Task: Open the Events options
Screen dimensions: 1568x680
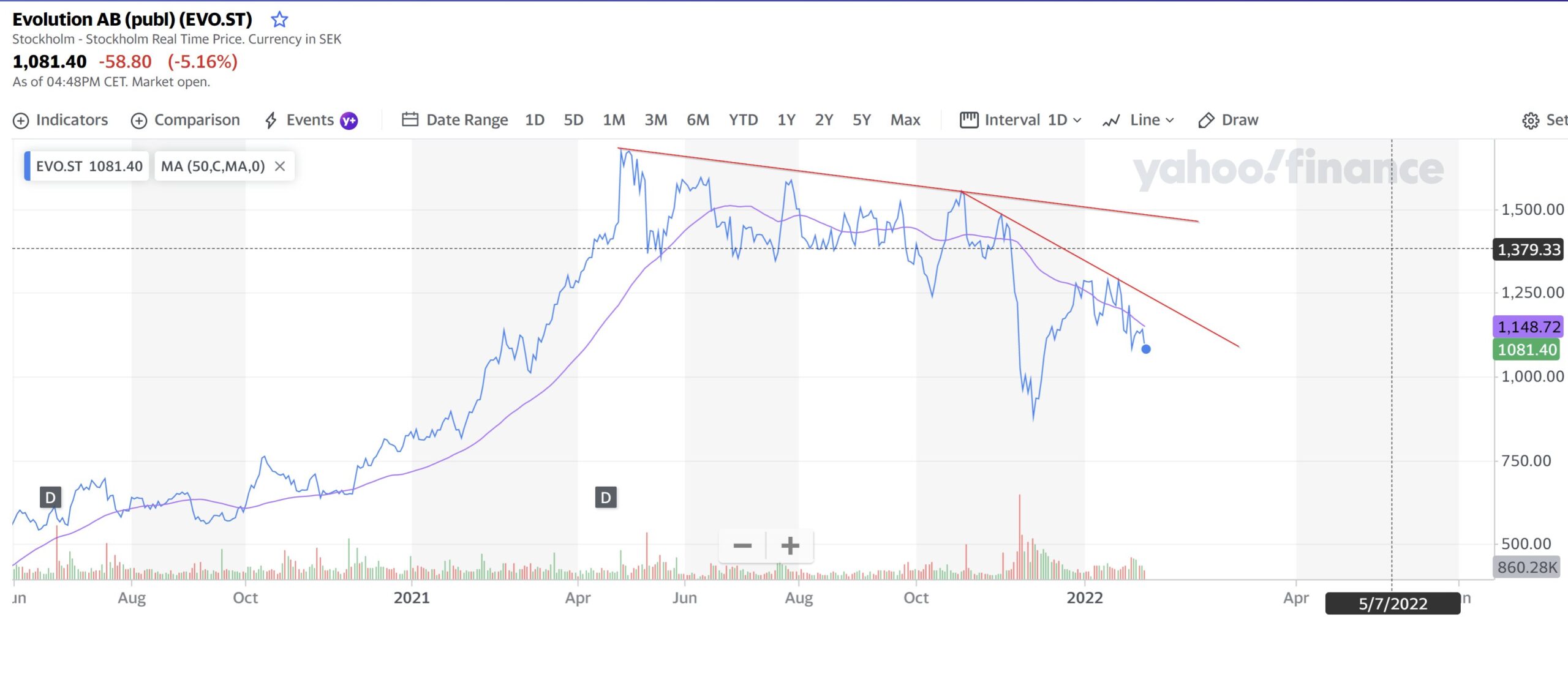Action: (300, 120)
